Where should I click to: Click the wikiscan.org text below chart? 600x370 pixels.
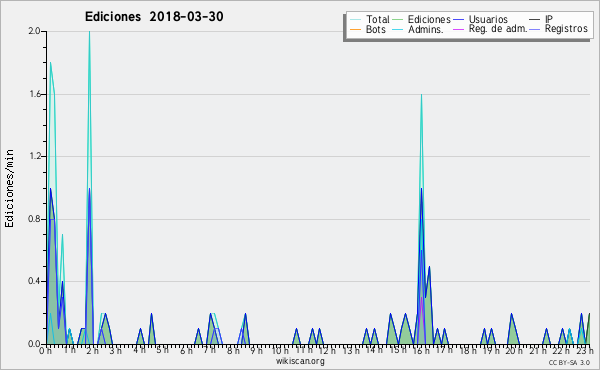coord(300,361)
